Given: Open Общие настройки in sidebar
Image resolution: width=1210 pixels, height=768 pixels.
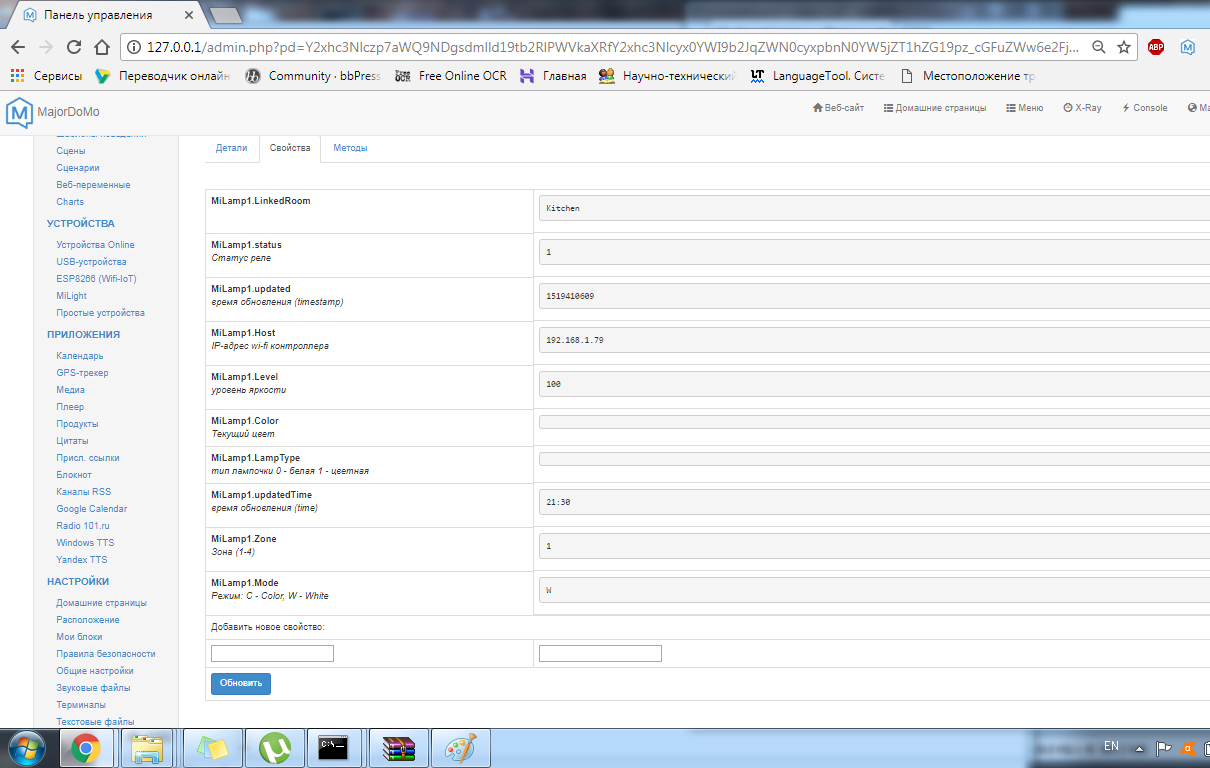Looking at the screenshot, I should [x=95, y=671].
